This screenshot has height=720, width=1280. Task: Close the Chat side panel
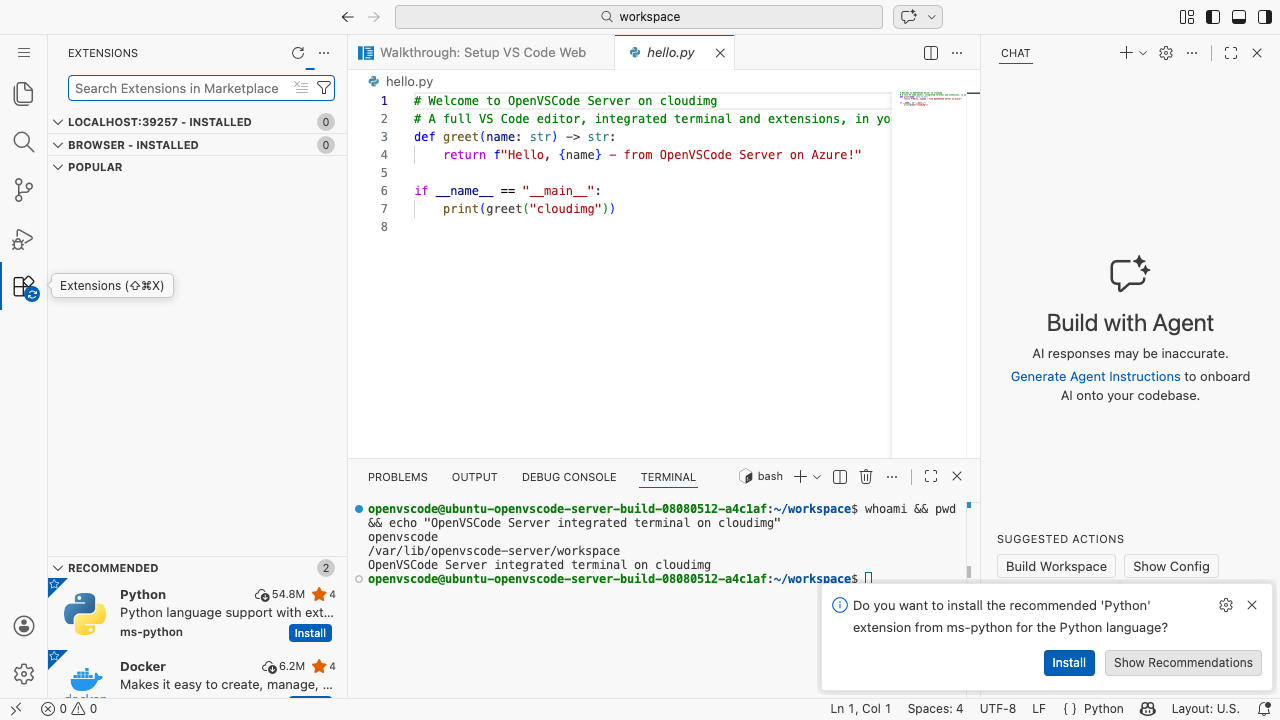click(x=1257, y=53)
